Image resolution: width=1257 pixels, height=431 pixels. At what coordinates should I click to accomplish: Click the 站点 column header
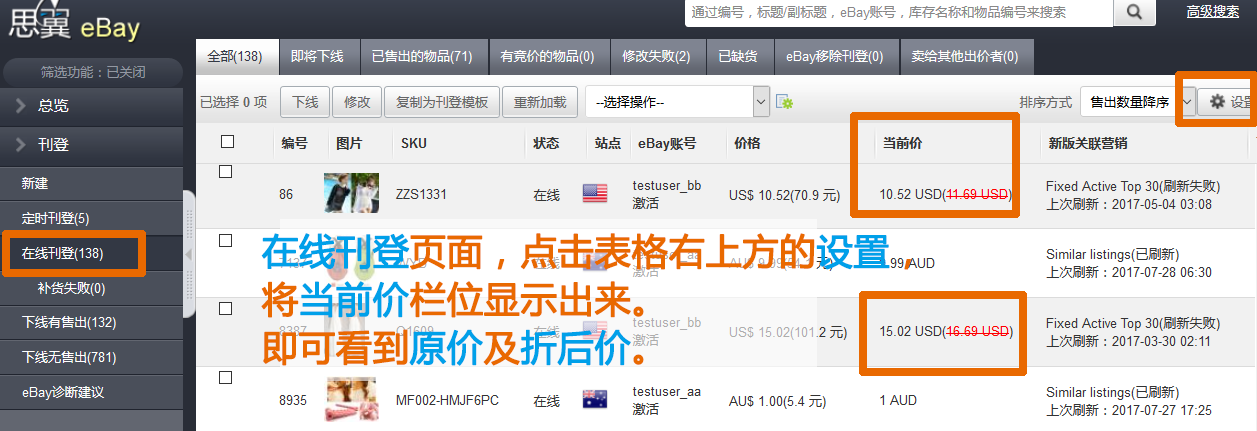coord(607,143)
